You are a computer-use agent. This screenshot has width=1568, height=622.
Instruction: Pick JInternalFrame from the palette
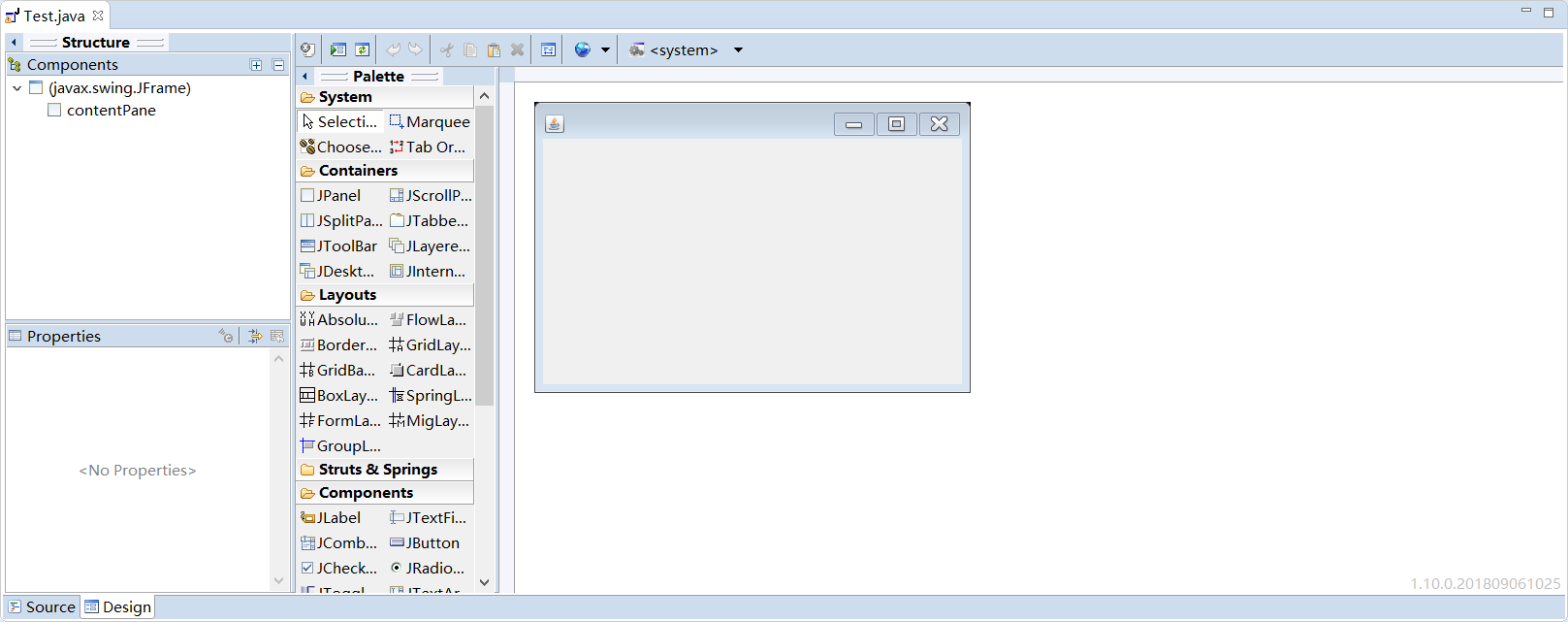(x=428, y=271)
